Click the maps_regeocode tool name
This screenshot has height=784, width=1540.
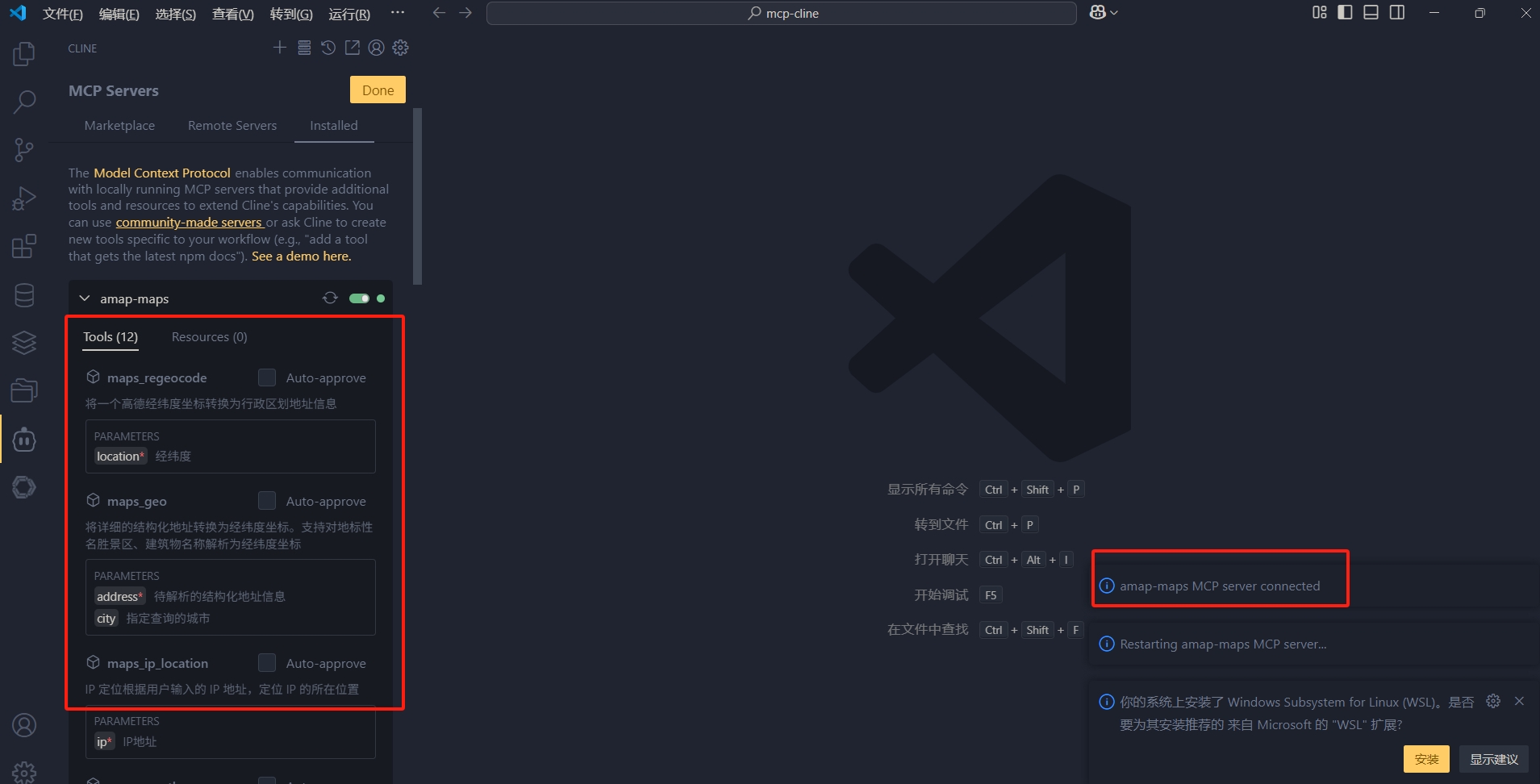[157, 378]
